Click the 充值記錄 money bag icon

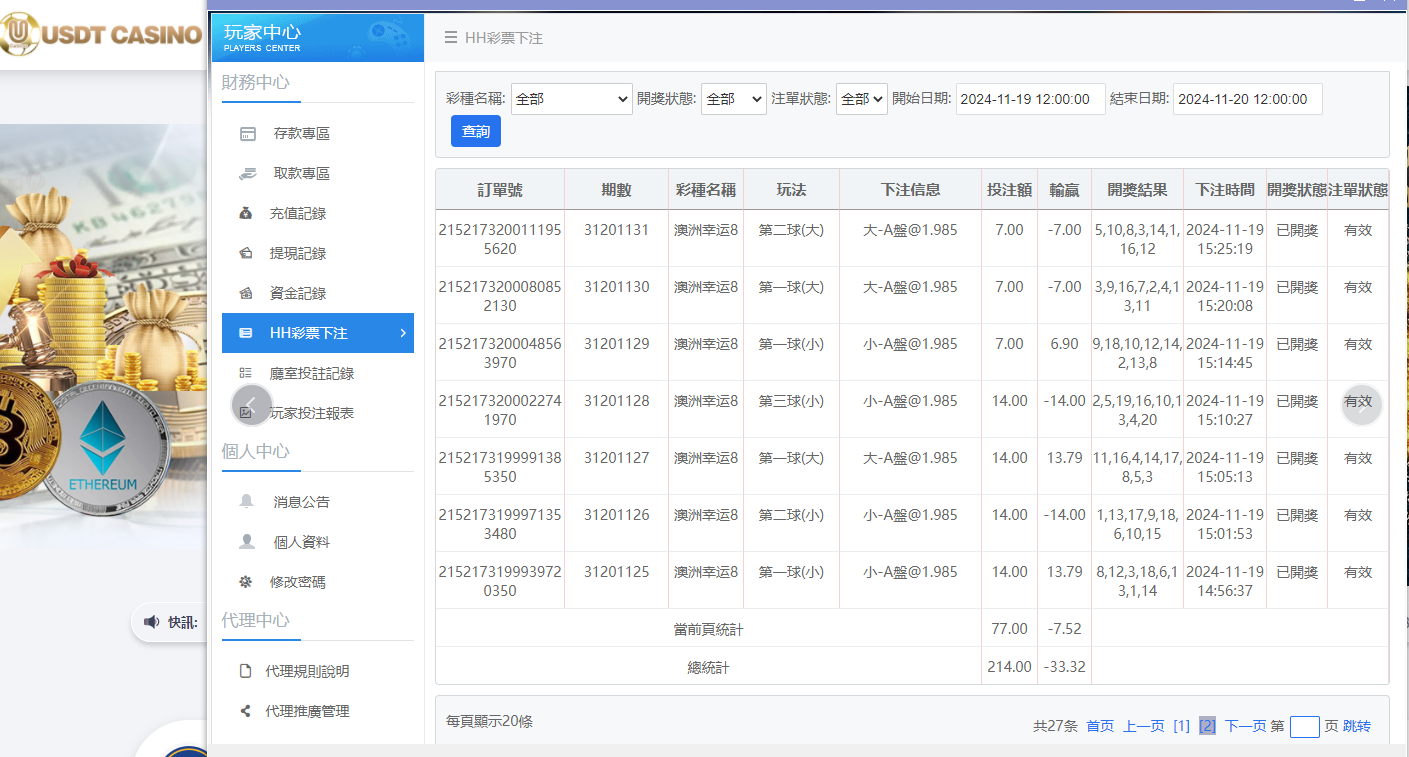[x=247, y=213]
